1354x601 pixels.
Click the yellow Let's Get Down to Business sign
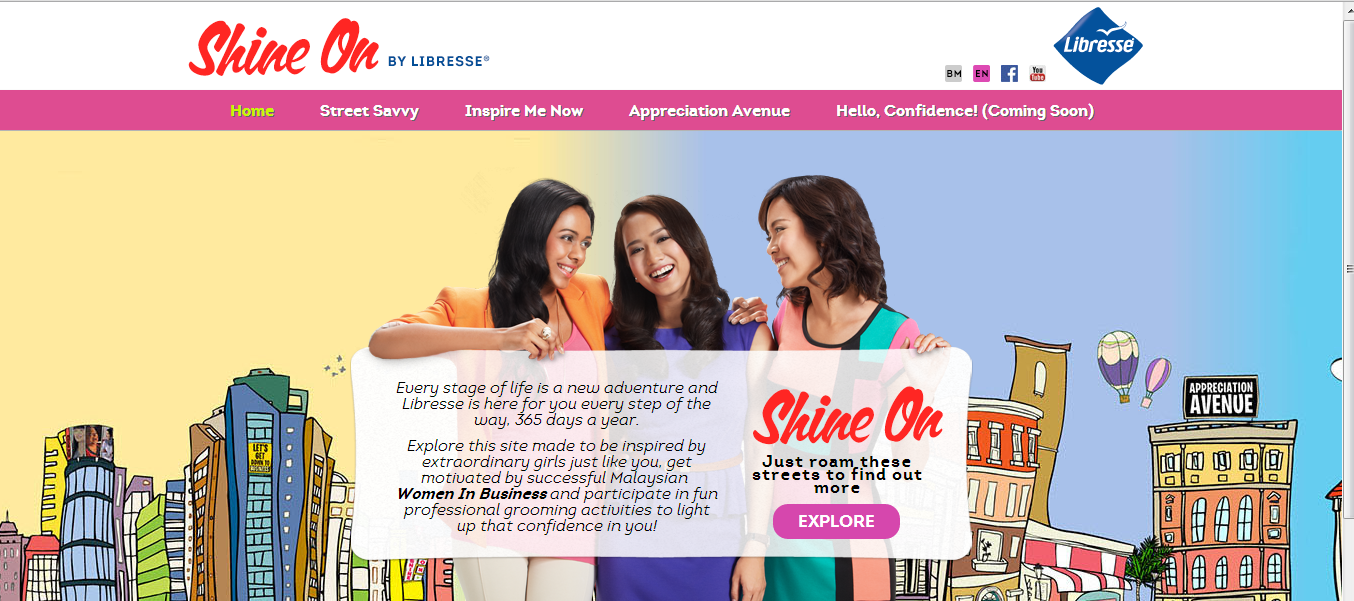tap(260, 458)
